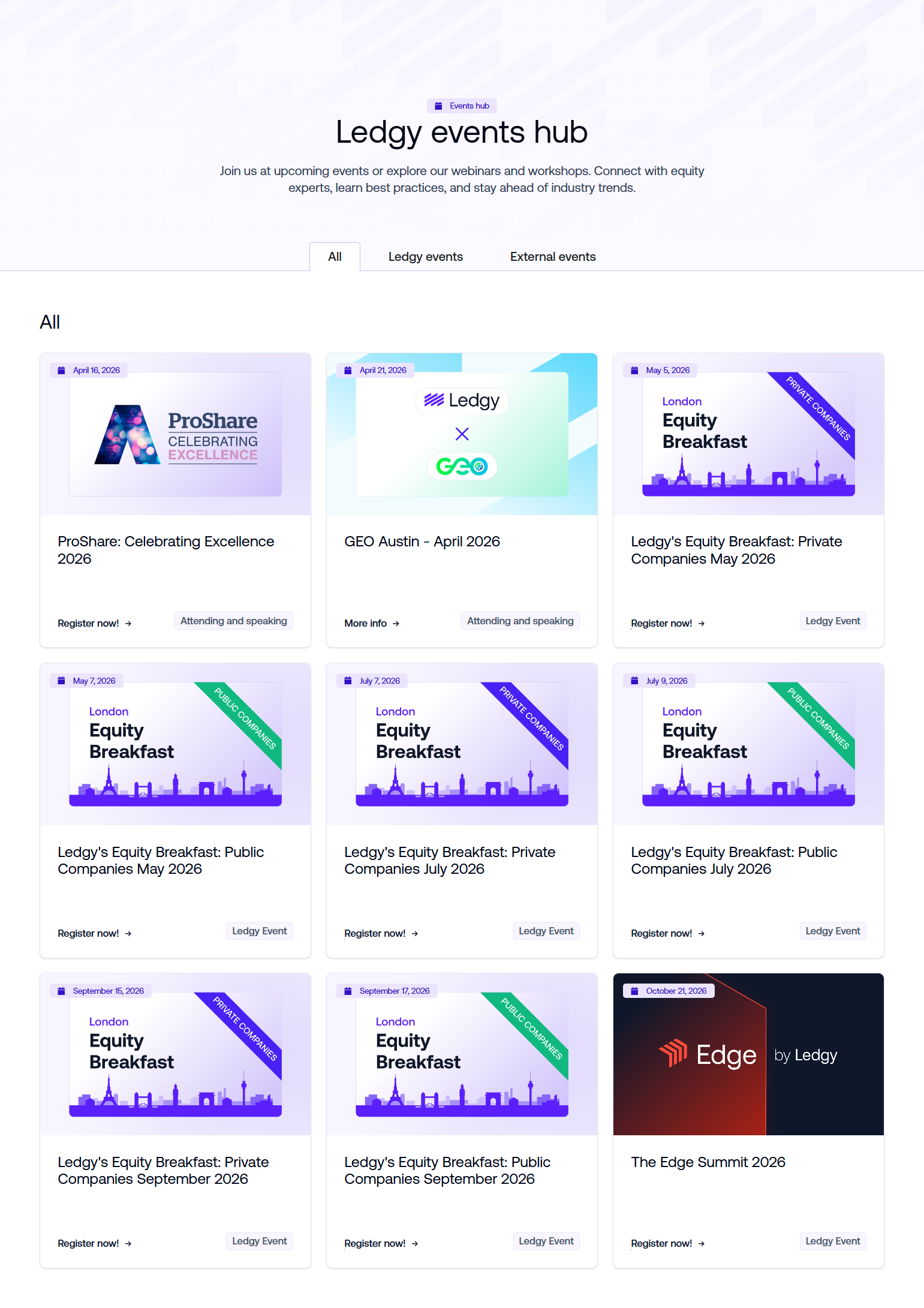Click Ledgy Event tag on Public May card
This screenshot has width=924, height=1308.
(260, 931)
